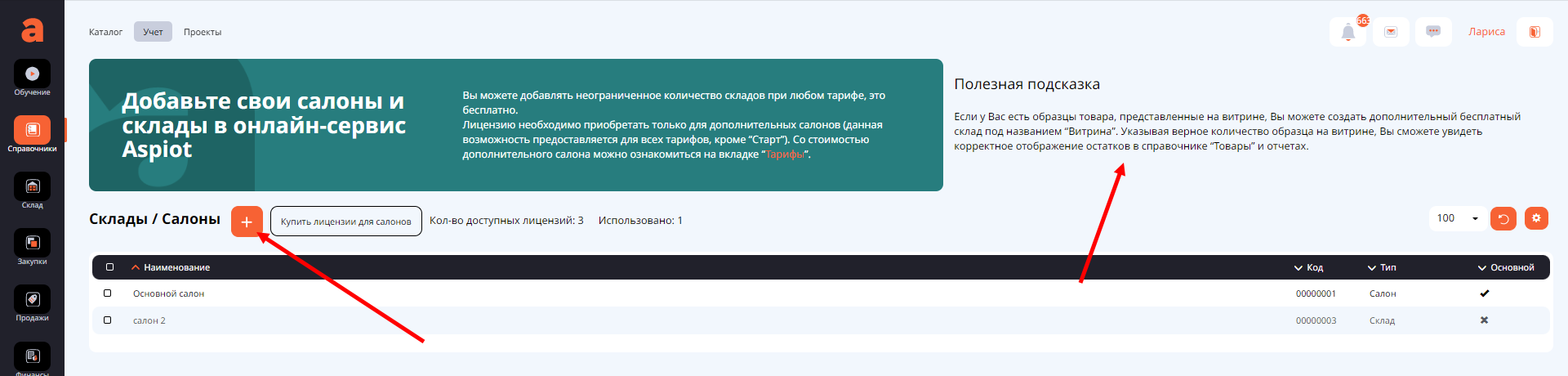Open the Продажи sidebar section
This screenshot has width=1568, height=376.
coord(32,300)
